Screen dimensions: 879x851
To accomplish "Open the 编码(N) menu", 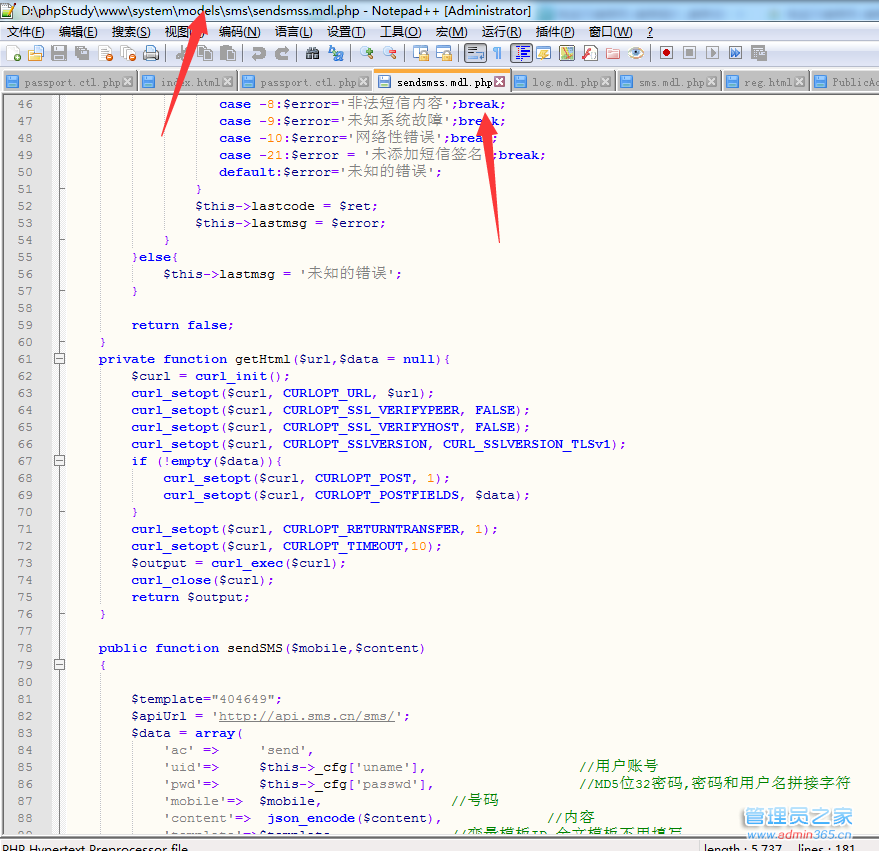I will click(239, 32).
